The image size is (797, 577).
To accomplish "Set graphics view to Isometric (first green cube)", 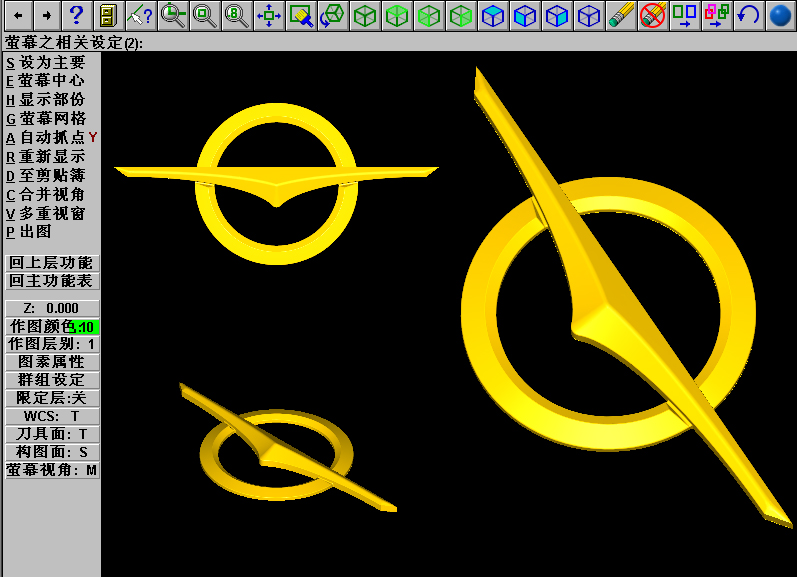I will click(365, 15).
